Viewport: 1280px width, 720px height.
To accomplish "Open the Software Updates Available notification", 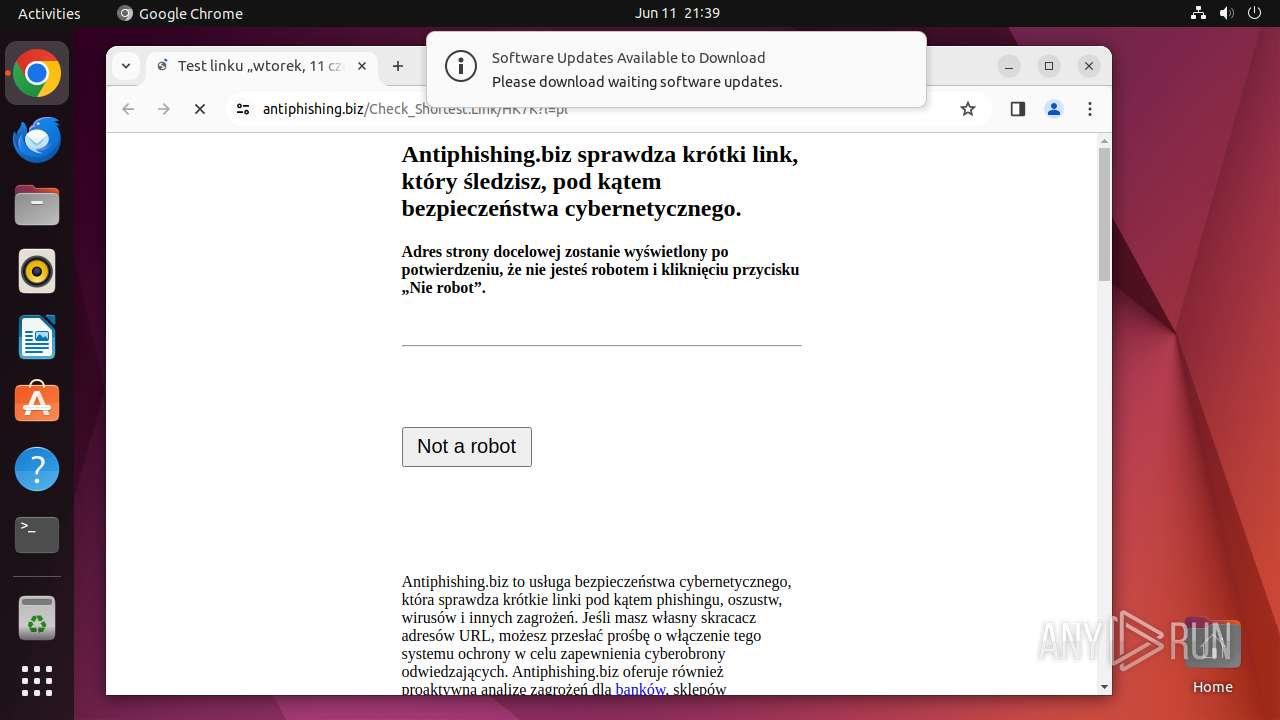I will (676, 69).
